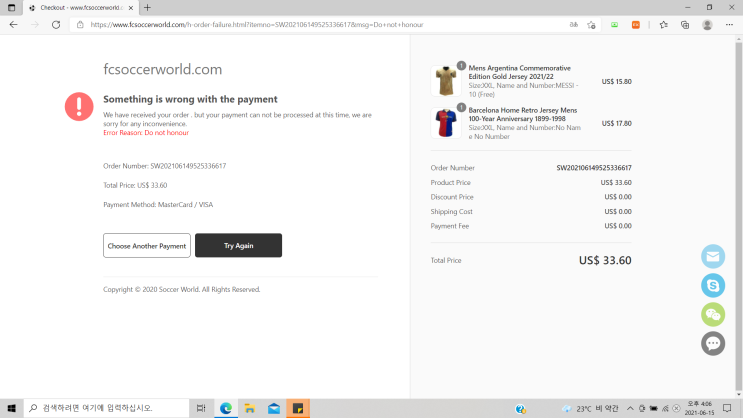Open the site info lock icon

pyautogui.click(x=80, y=25)
